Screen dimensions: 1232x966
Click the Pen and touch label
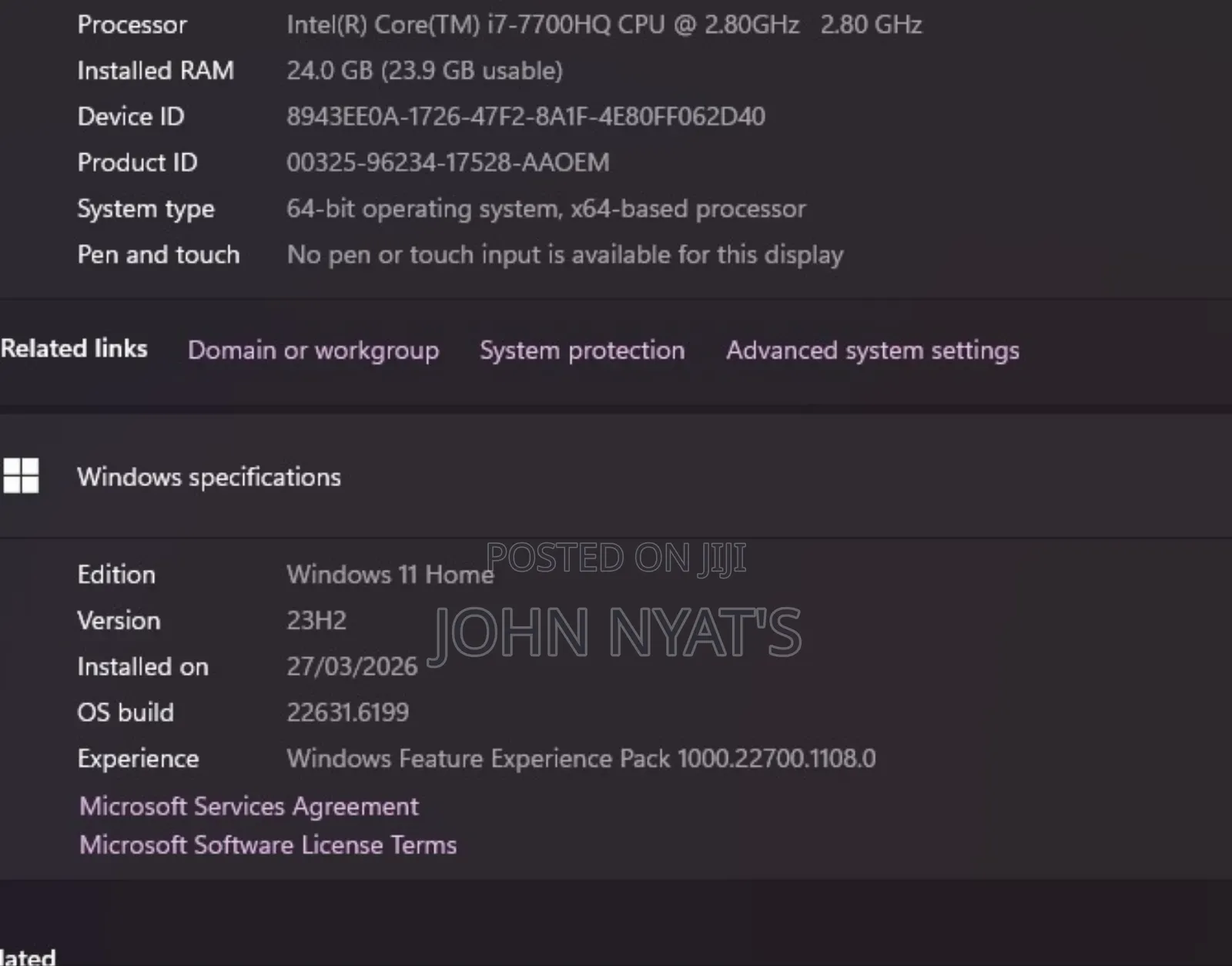159,255
